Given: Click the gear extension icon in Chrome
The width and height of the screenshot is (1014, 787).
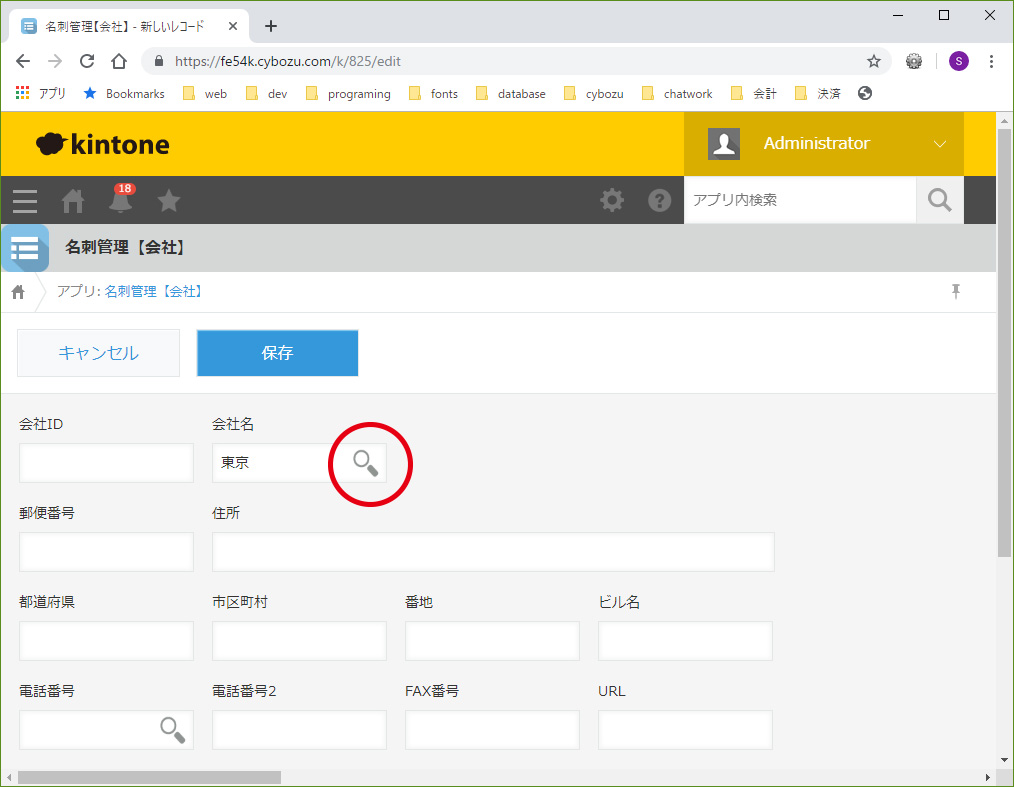Looking at the screenshot, I should (914, 61).
